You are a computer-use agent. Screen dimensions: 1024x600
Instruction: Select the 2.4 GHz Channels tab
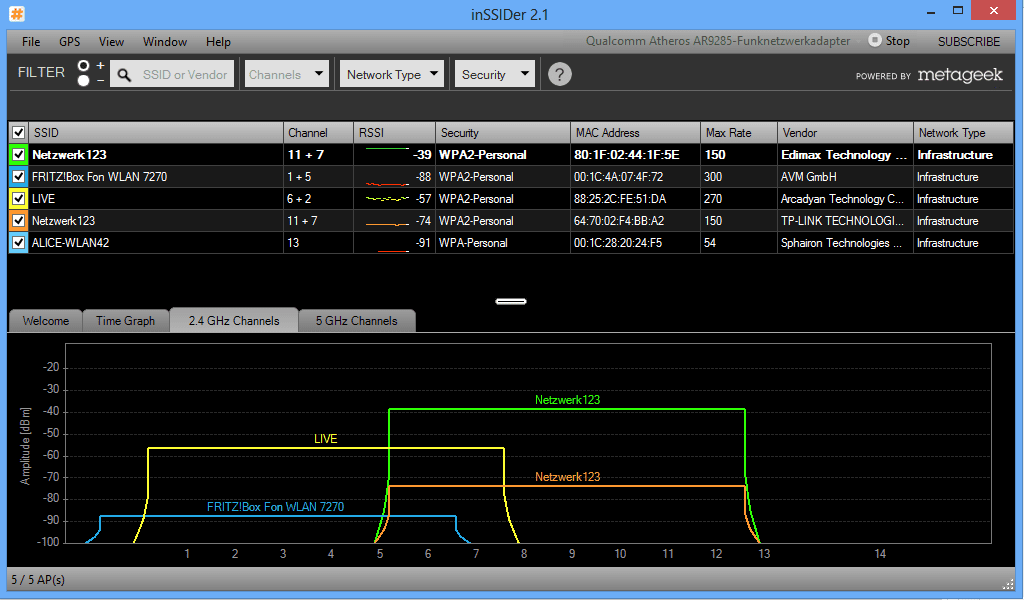pyautogui.click(x=234, y=320)
